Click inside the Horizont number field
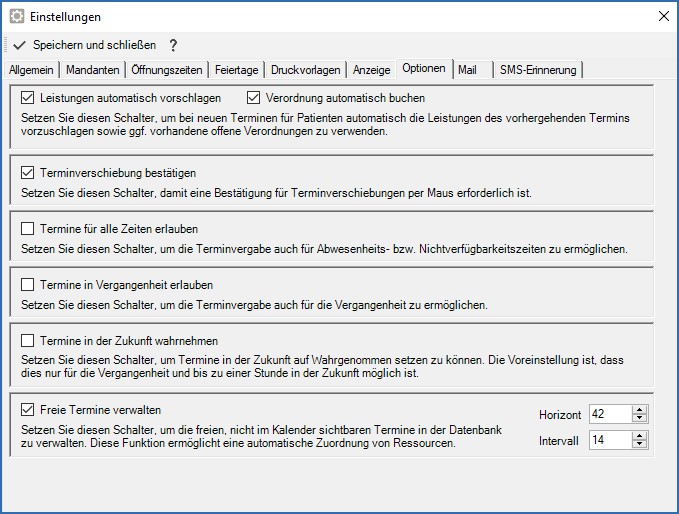The width and height of the screenshot is (679, 514). 609,413
